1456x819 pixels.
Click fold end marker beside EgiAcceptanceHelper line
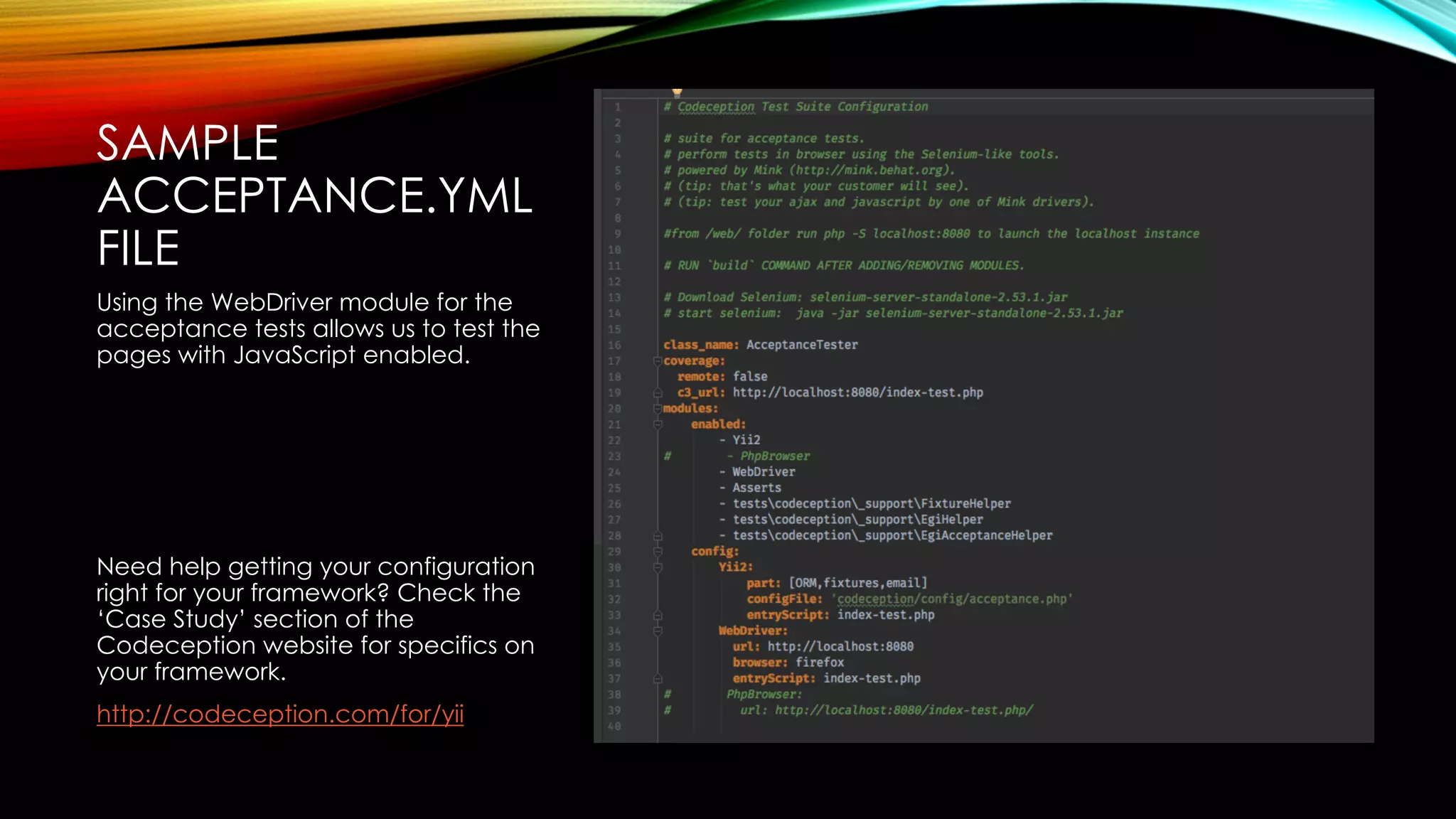click(658, 536)
